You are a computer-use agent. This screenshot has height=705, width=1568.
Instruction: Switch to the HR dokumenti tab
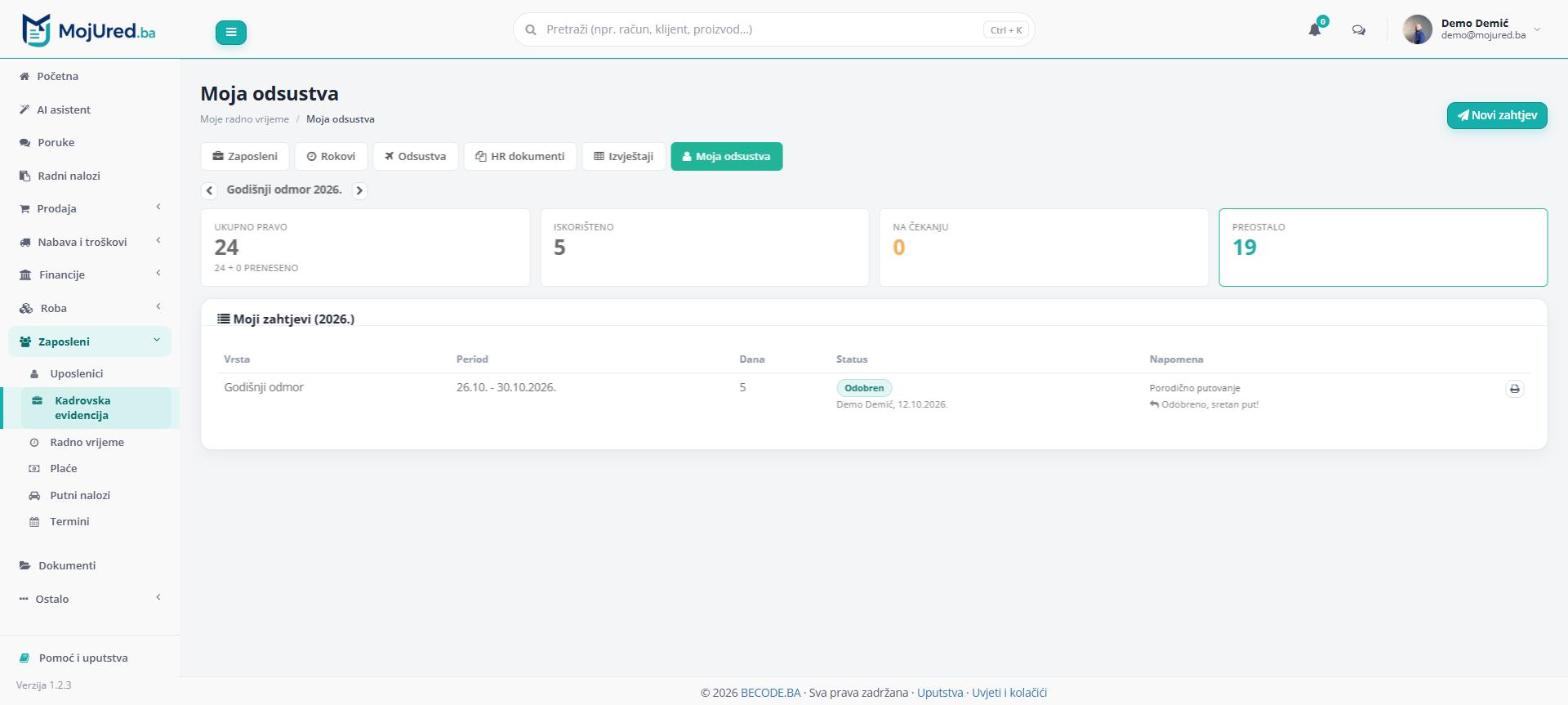[x=520, y=156]
